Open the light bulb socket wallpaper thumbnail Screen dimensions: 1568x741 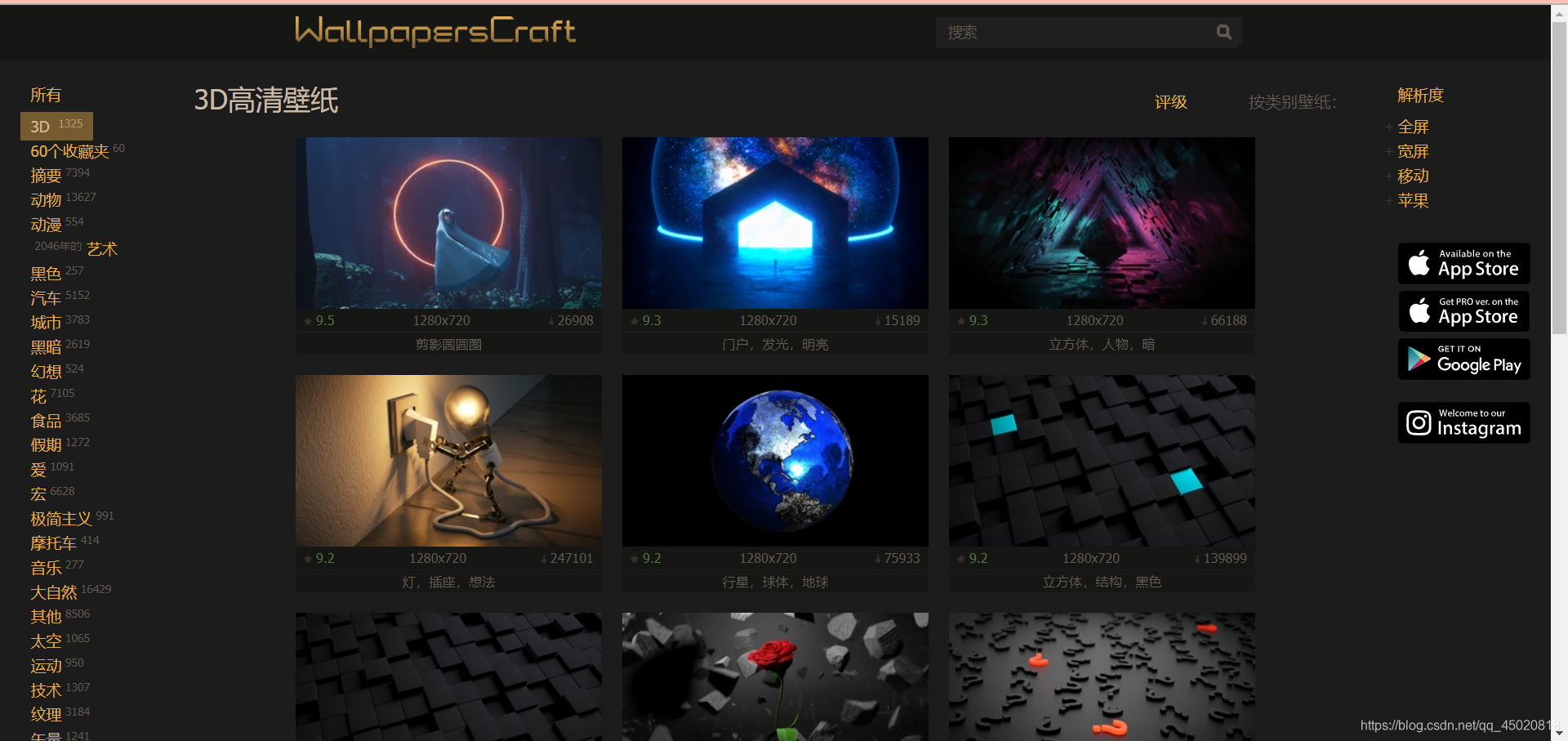[x=448, y=460]
